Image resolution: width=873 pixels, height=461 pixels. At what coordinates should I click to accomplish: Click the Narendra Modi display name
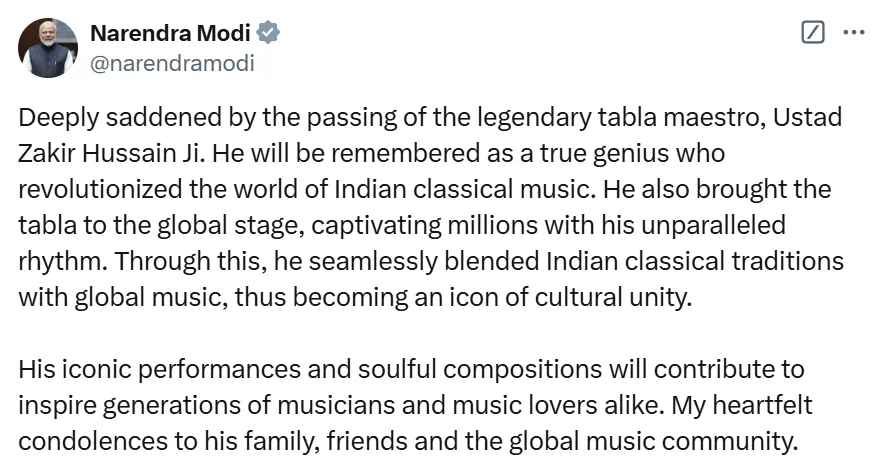click(171, 32)
